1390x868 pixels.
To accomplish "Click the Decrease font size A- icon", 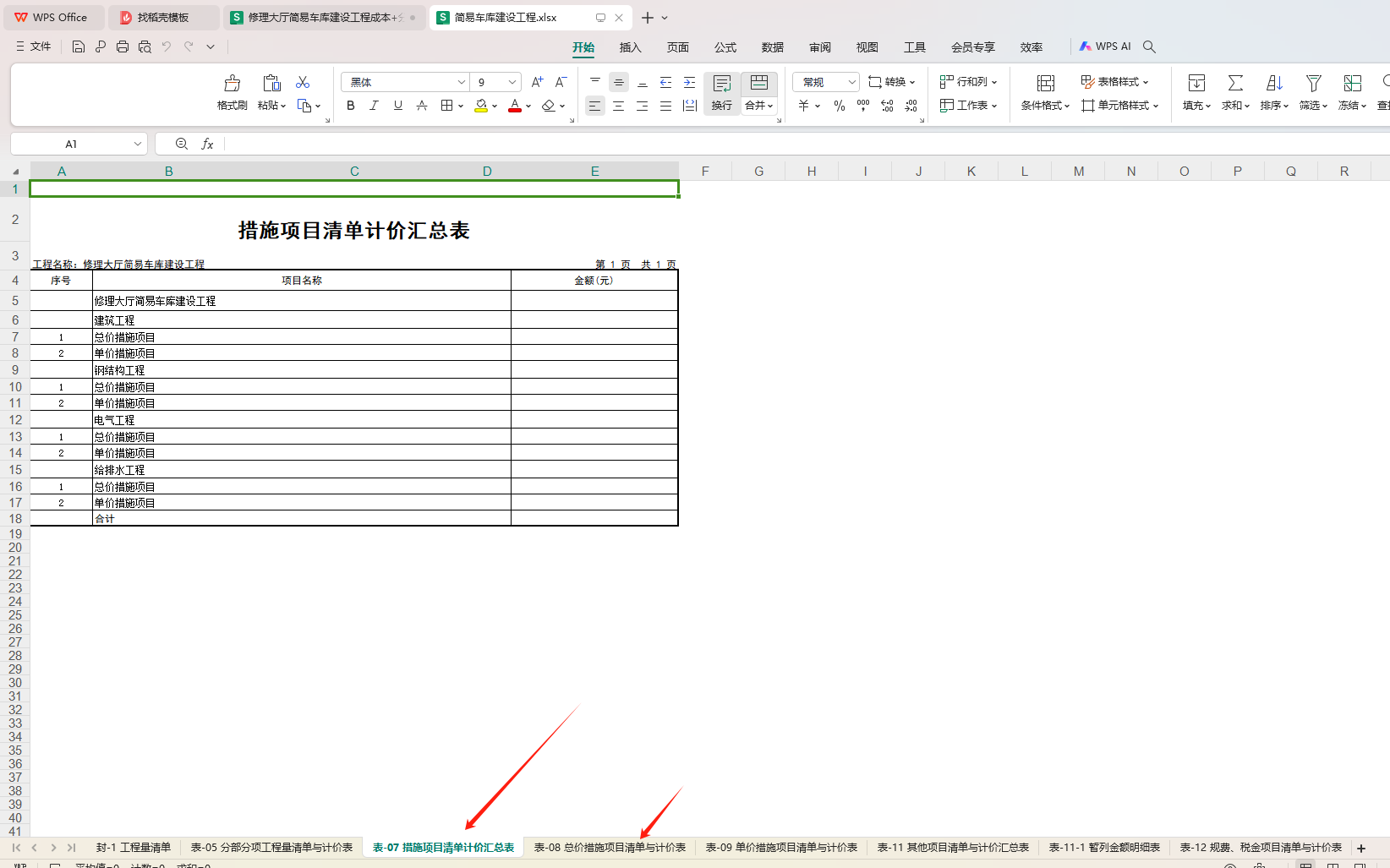I will [x=561, y=82].
